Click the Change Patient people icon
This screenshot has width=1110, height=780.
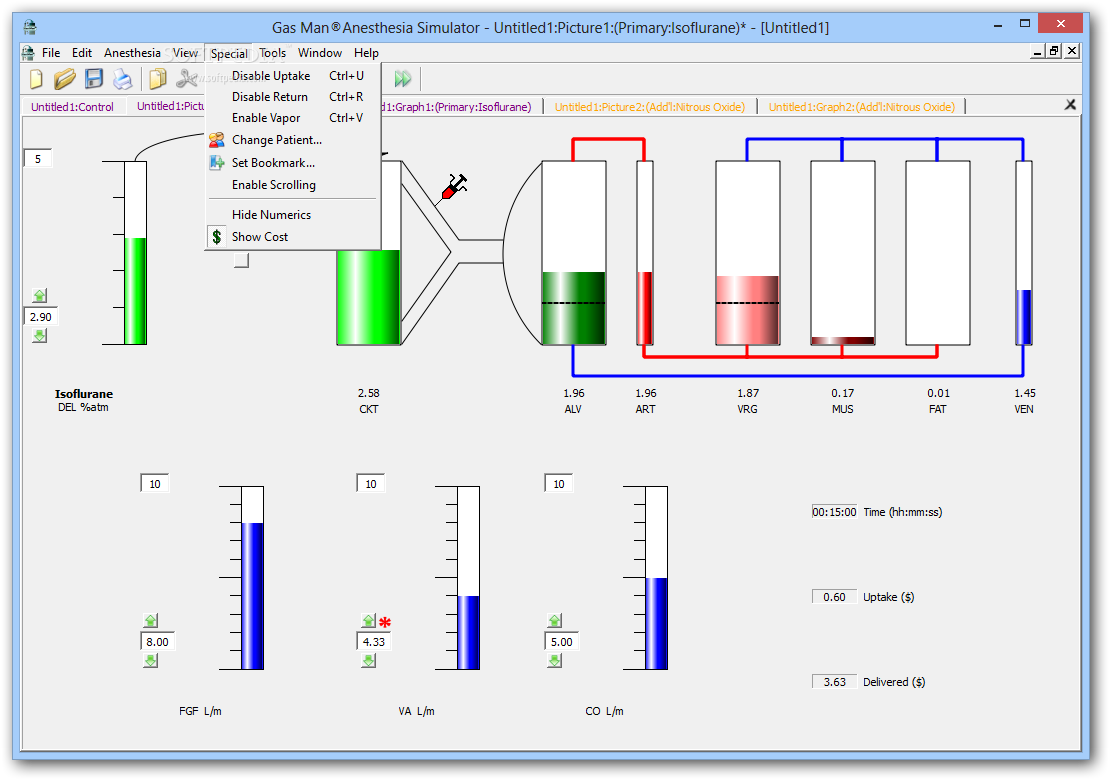pyautogui.click(x=217, y=140)
